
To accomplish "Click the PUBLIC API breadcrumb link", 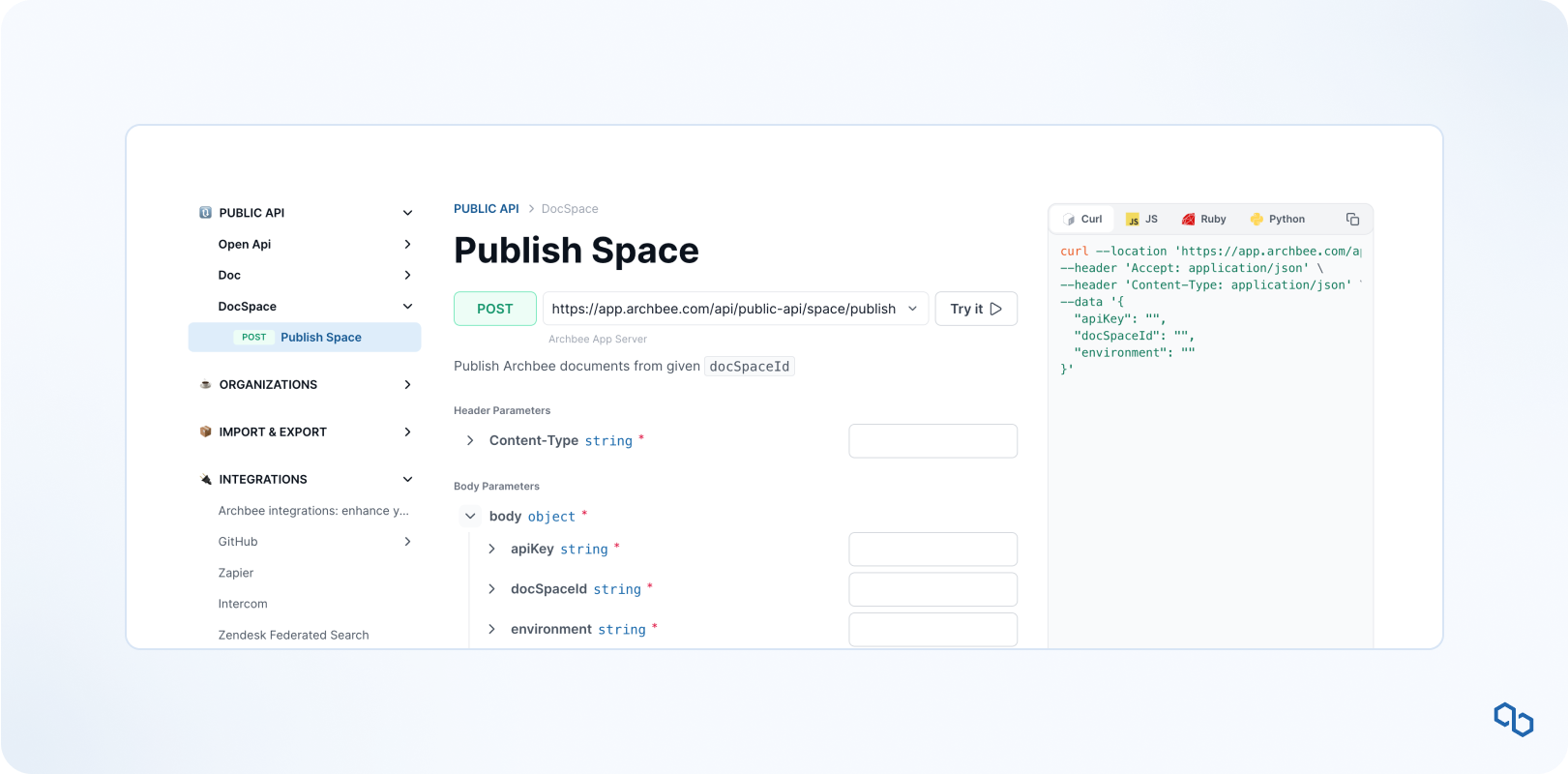I will pos(487,209).
